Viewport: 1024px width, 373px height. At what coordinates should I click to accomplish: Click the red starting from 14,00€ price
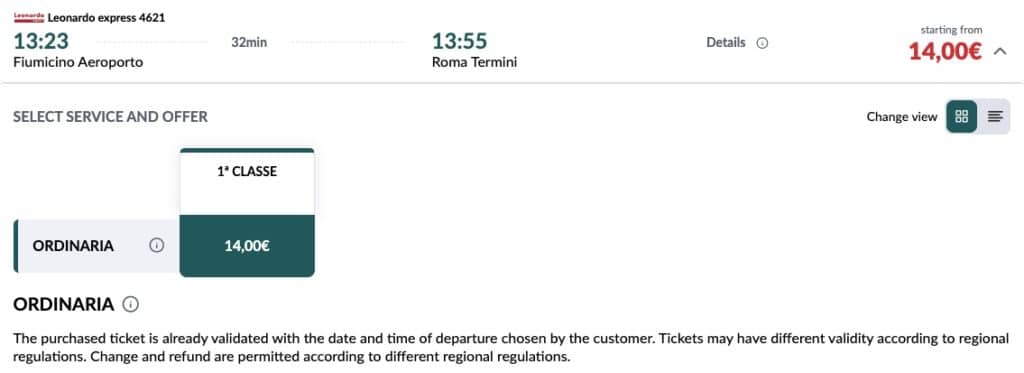coord(945,52)
